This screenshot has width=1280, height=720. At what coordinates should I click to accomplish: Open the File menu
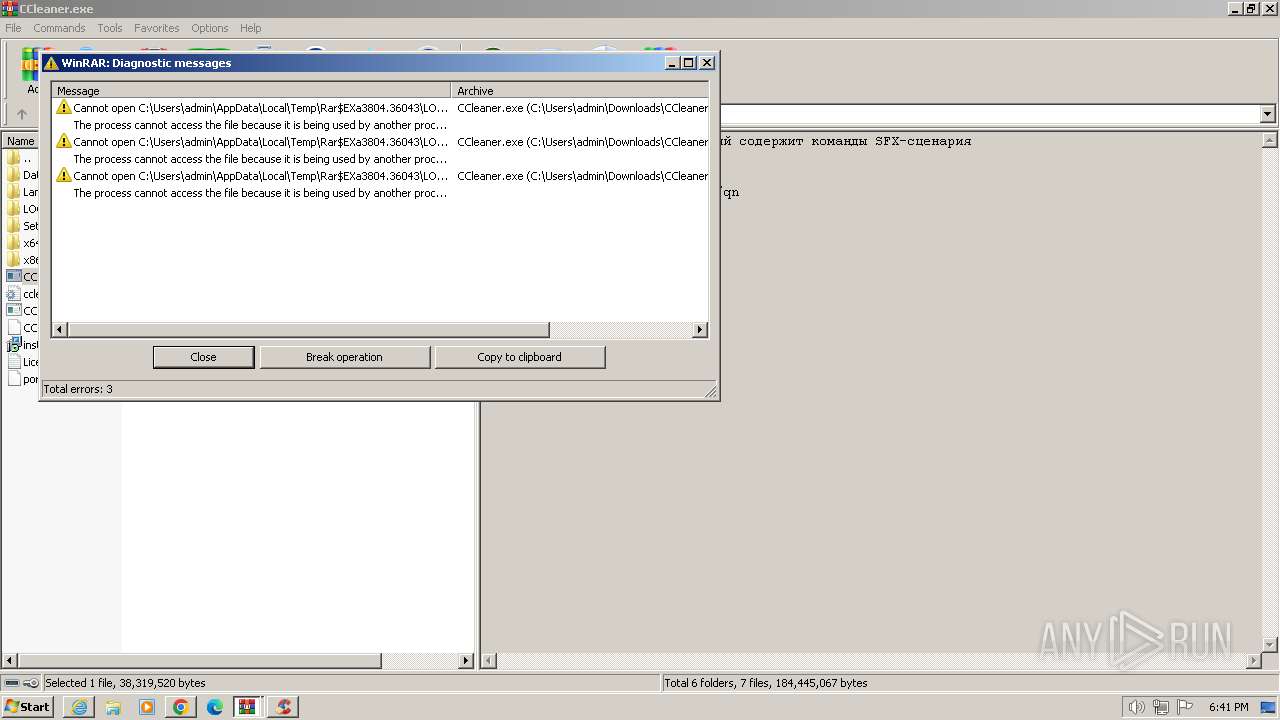coord(13,28)
